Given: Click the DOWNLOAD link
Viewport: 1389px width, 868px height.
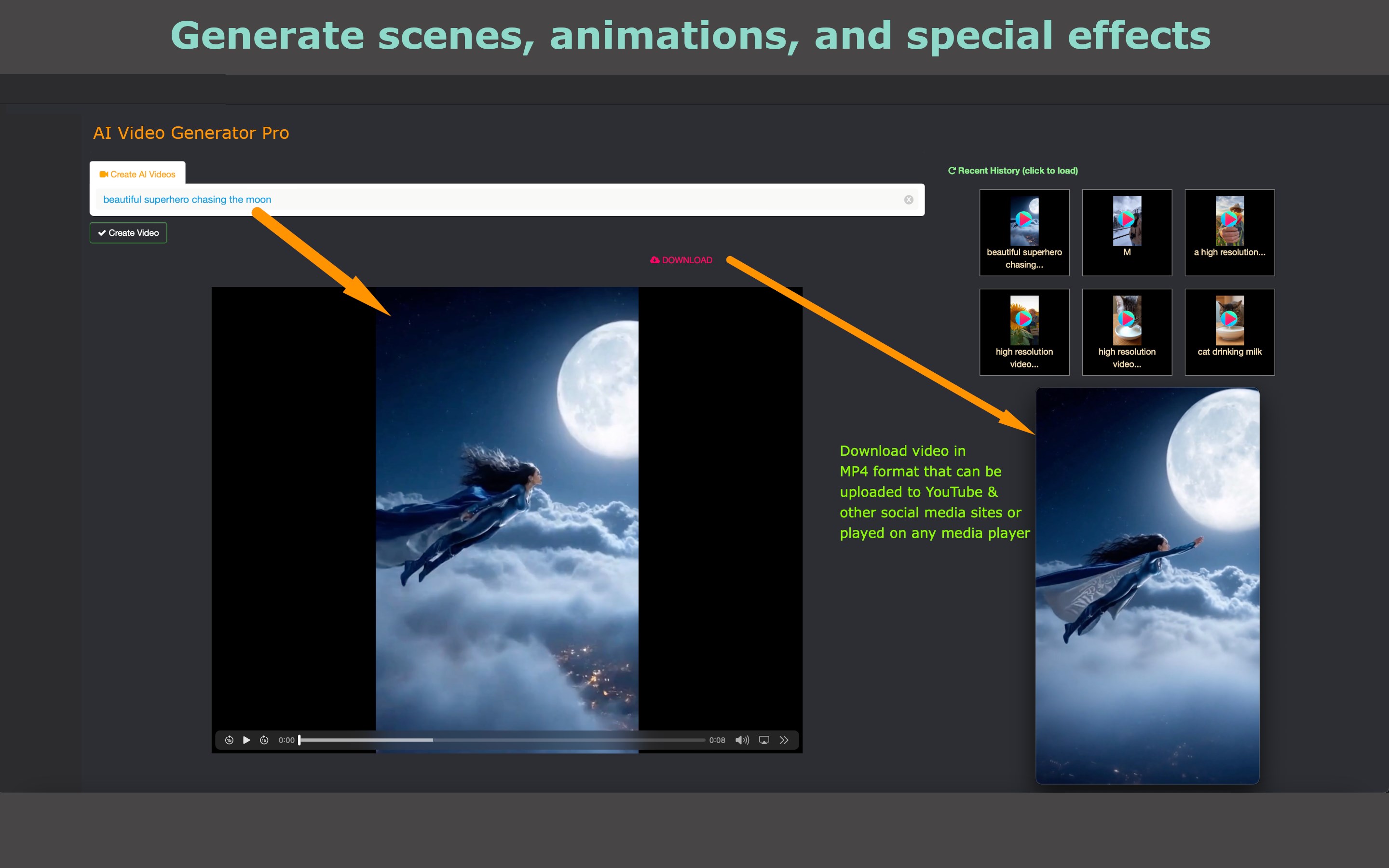Looking at the screenshot, I should tap(681, 260).
